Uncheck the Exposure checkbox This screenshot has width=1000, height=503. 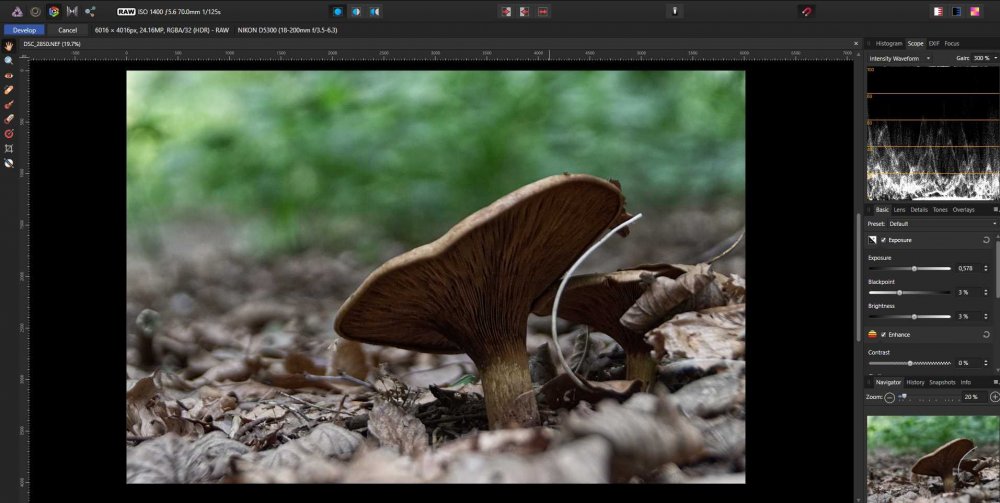click(x=884, y=241)
